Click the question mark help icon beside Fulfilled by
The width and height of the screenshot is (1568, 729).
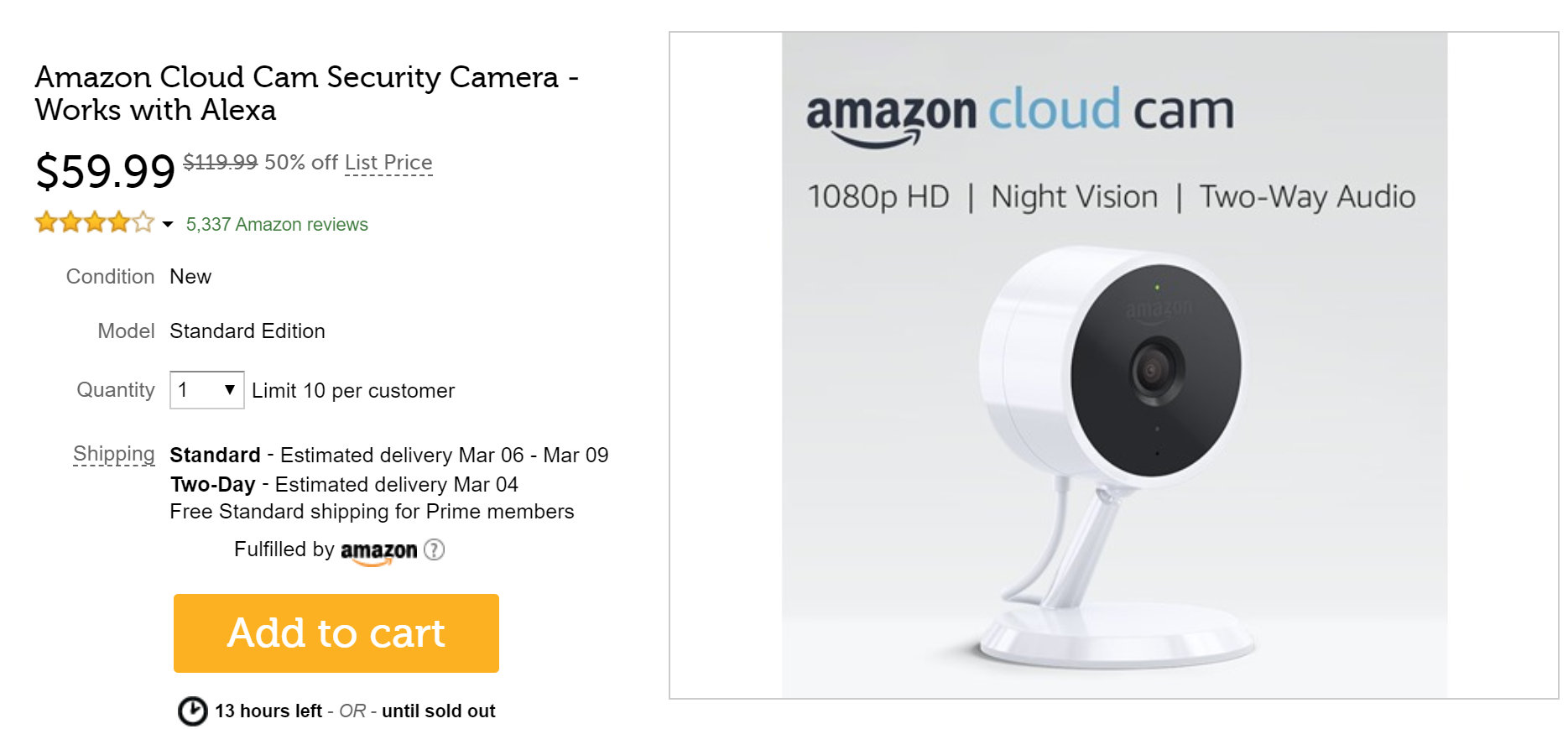435,551
